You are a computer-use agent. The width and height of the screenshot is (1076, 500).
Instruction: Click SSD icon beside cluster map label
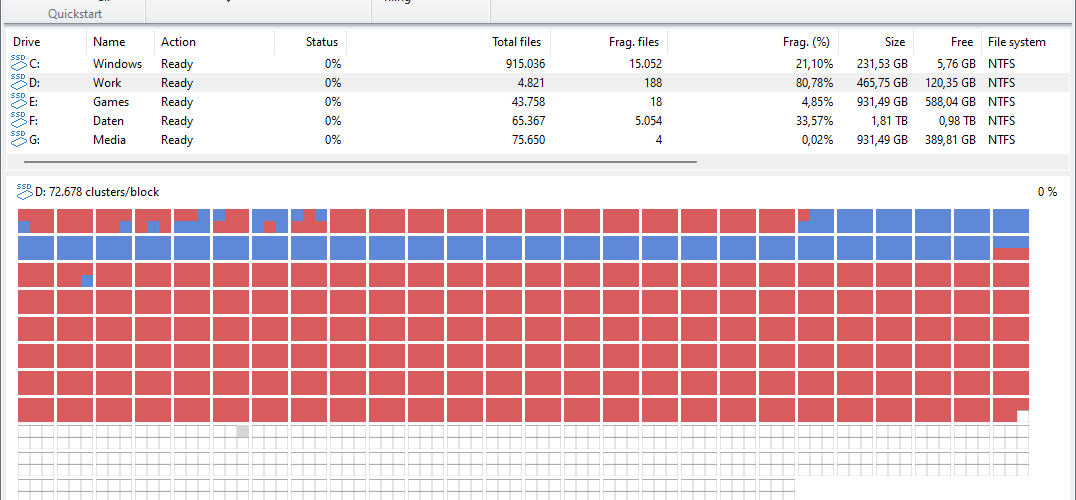[x=25, y=191]
